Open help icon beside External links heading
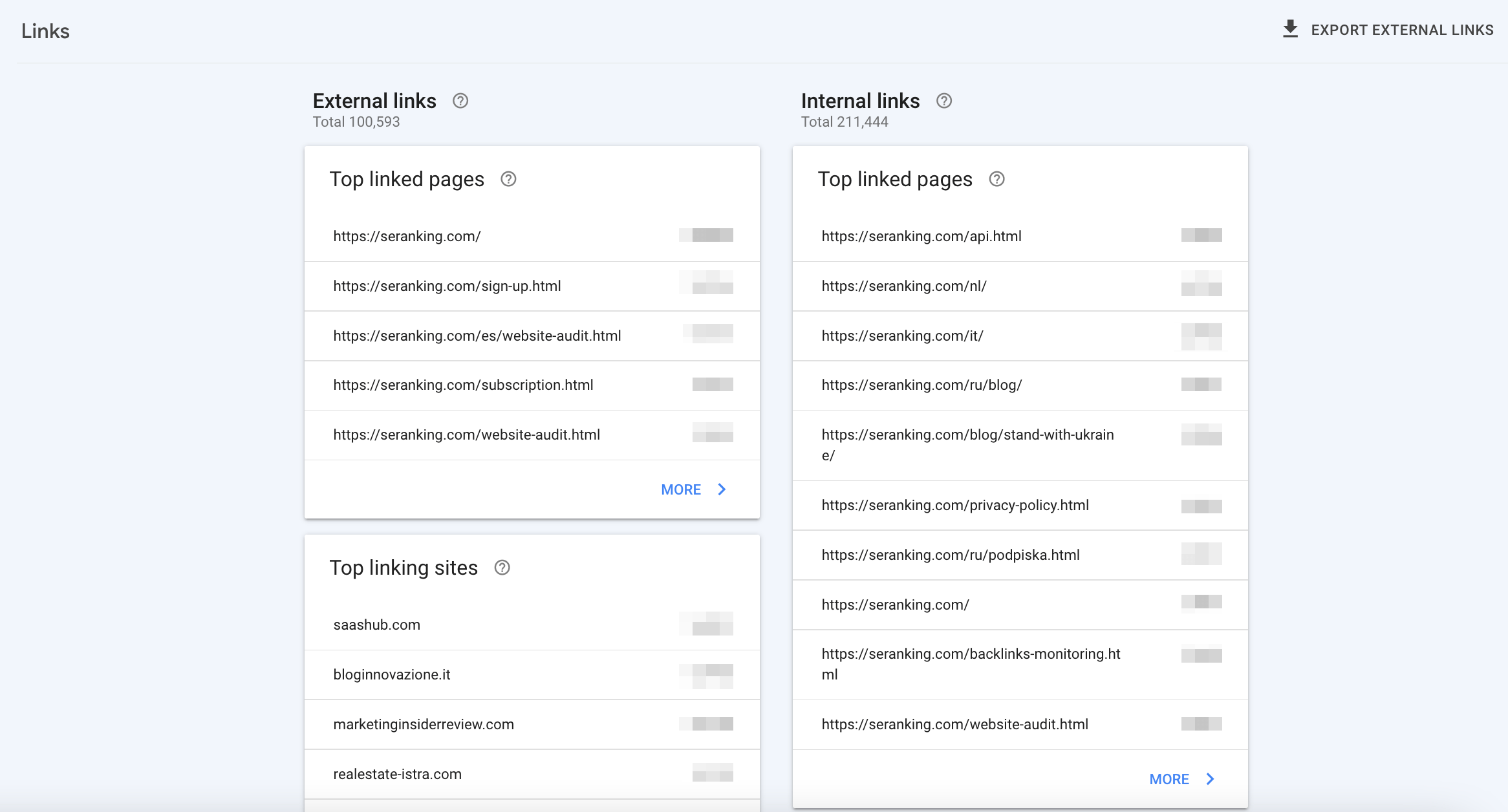 460,101
